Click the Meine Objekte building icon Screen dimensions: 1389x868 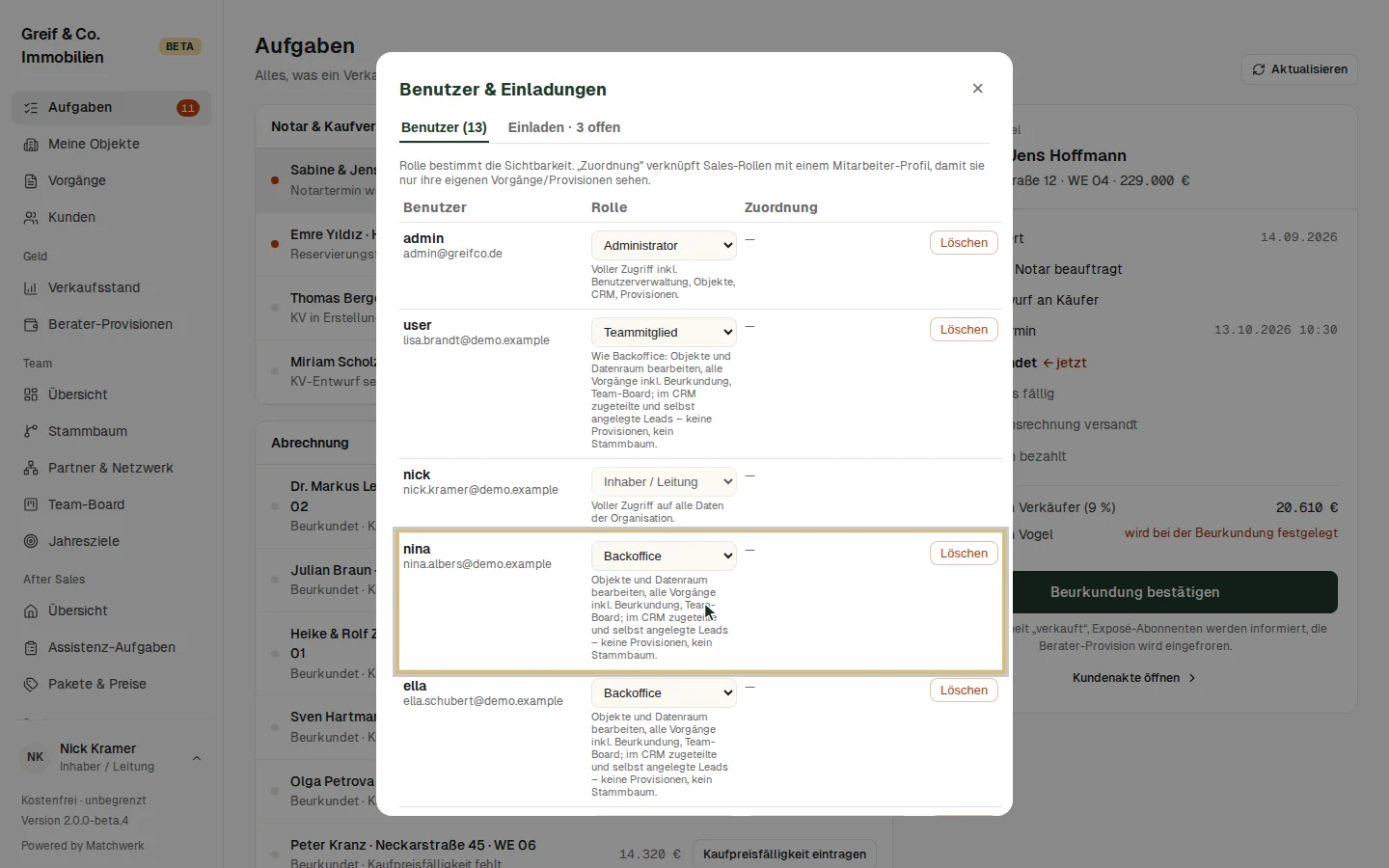[x=31, y=145]
